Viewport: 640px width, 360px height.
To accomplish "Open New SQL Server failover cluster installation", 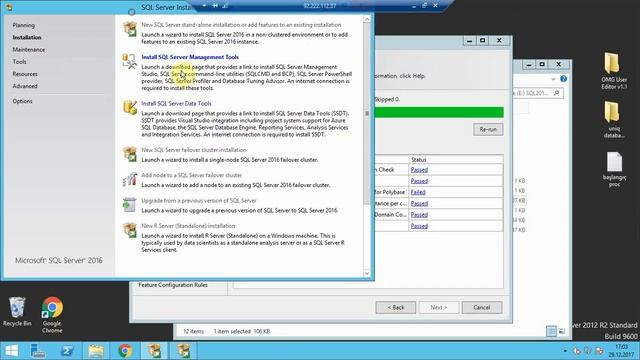I will coord(193,150).
